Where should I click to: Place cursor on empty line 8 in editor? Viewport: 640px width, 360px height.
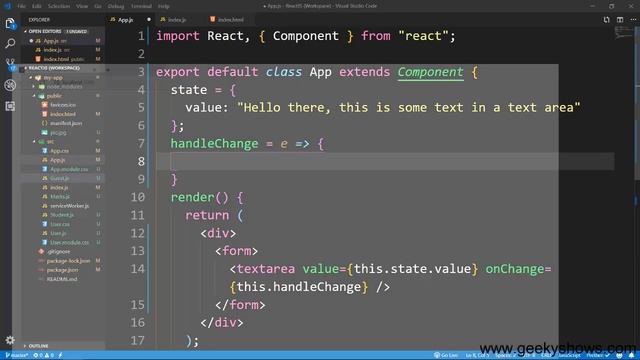tap(384, 162)
